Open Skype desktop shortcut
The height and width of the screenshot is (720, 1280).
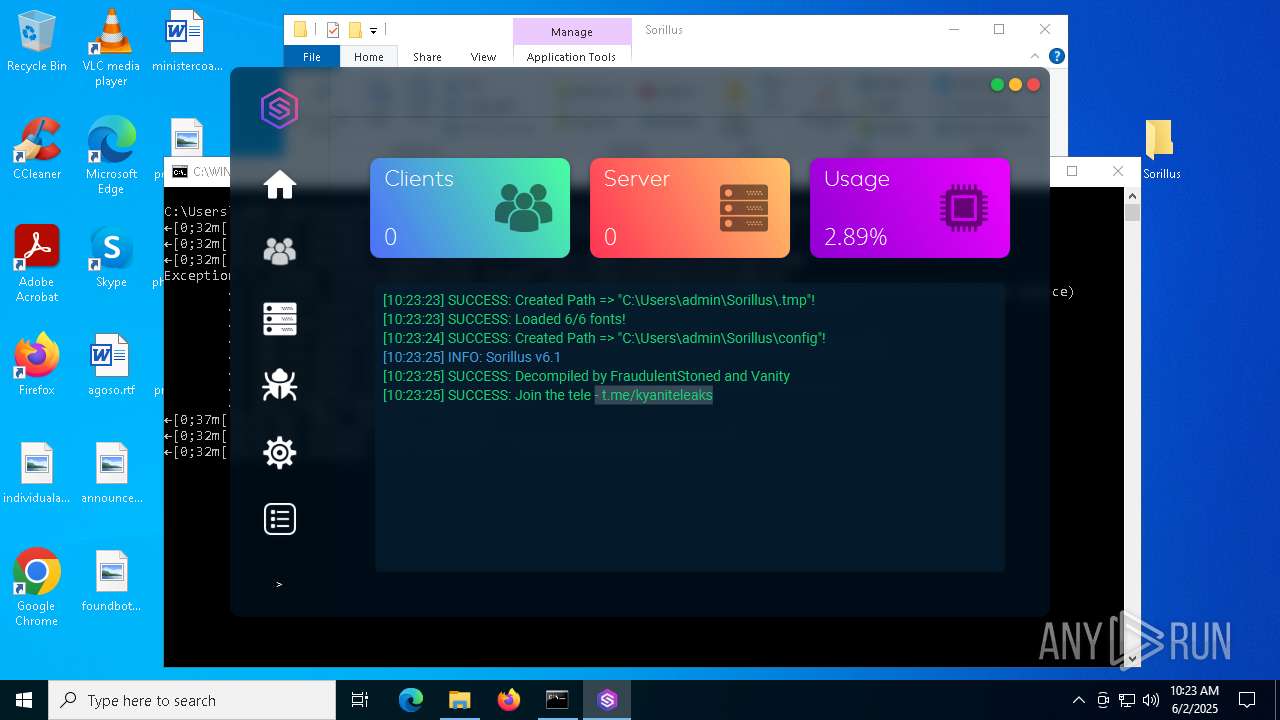pyautogui.click(x=111, y=257)
